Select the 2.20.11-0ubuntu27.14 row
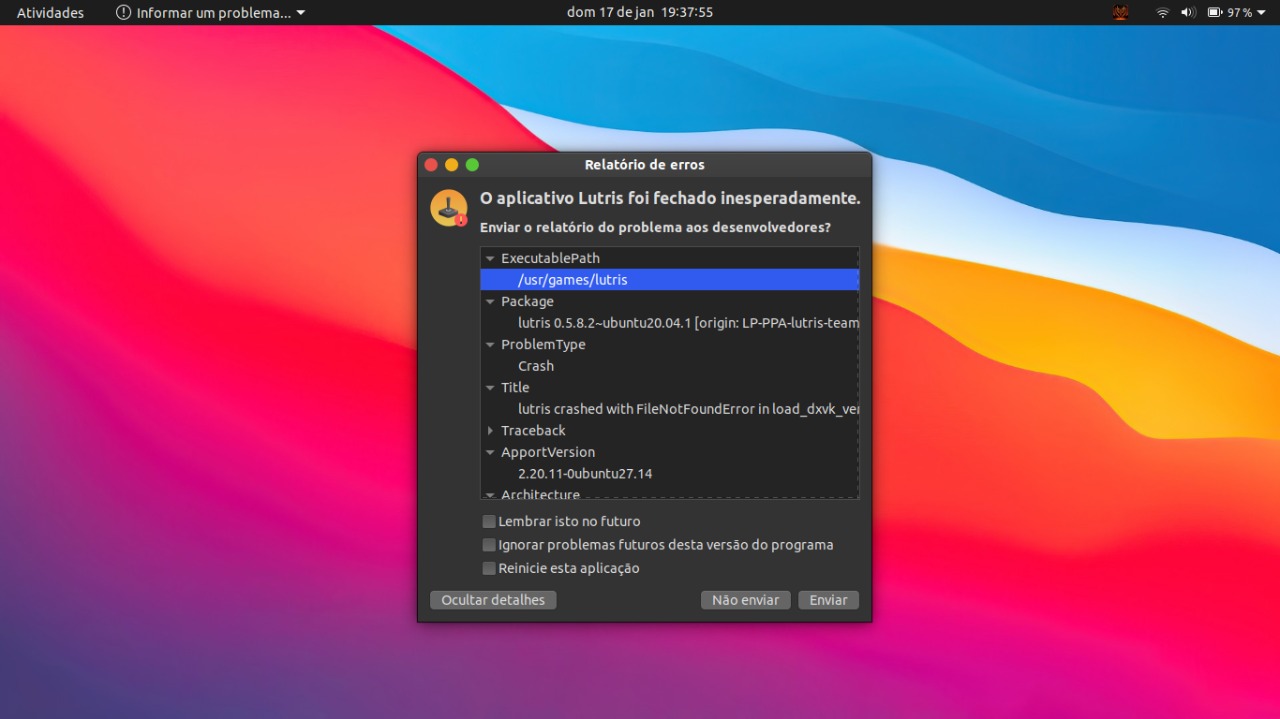The image size is (1280, 719). 670,474
